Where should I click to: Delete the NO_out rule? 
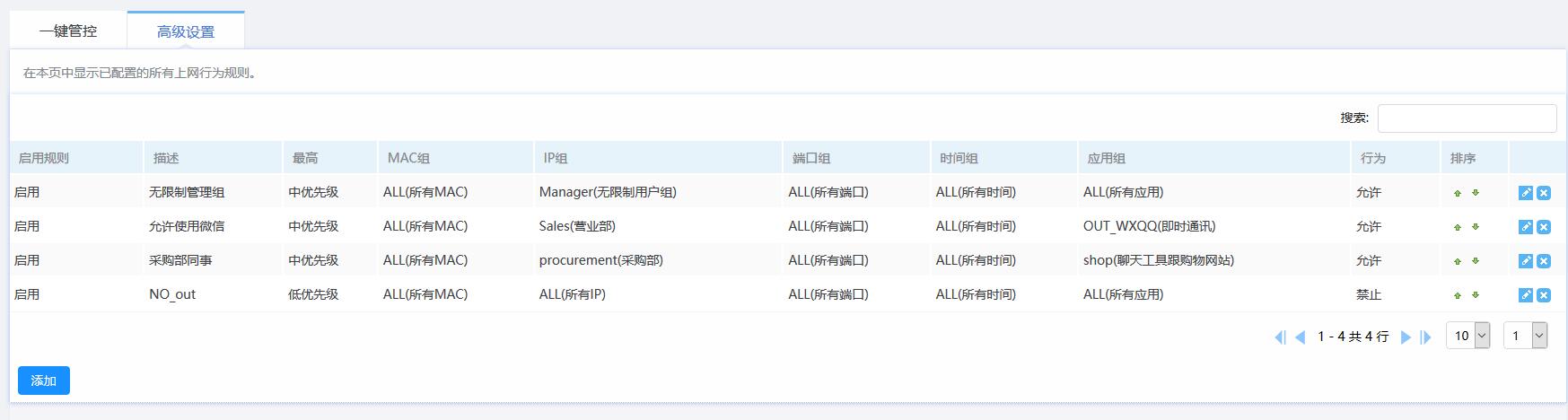1543,295
